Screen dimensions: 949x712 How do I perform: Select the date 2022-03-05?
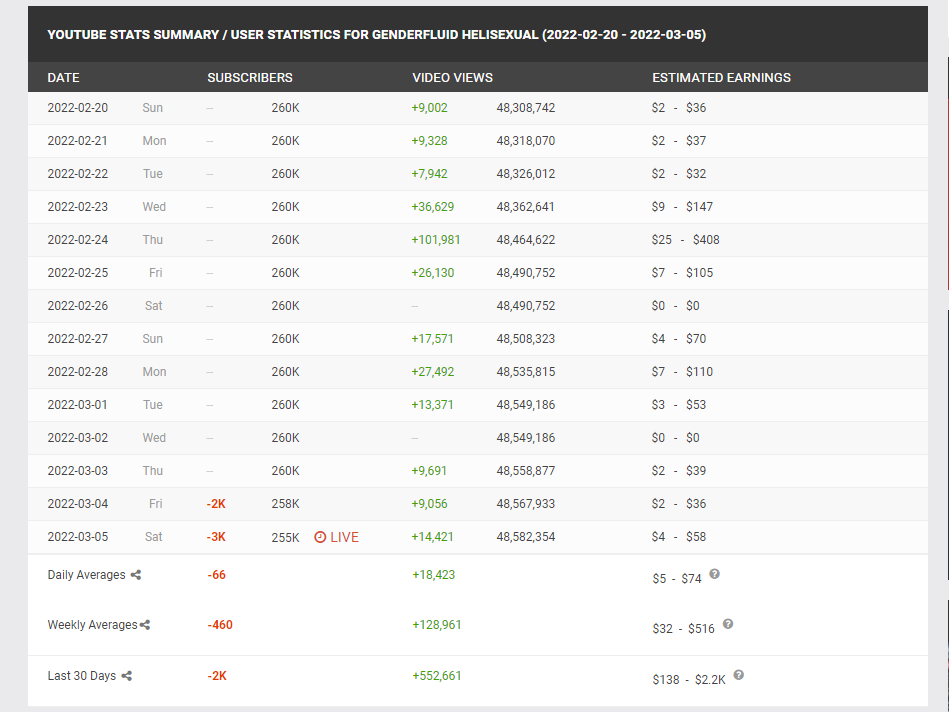78,536
